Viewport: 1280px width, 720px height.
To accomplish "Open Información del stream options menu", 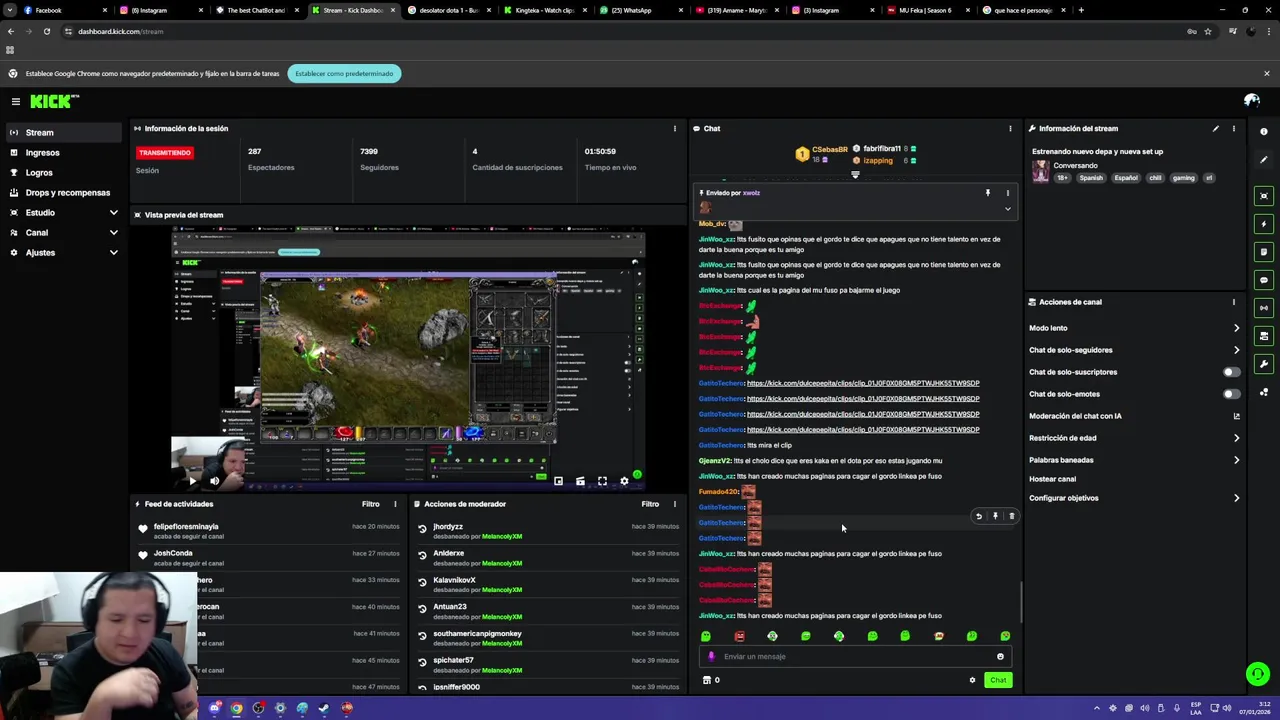I will coord(1234,129).
